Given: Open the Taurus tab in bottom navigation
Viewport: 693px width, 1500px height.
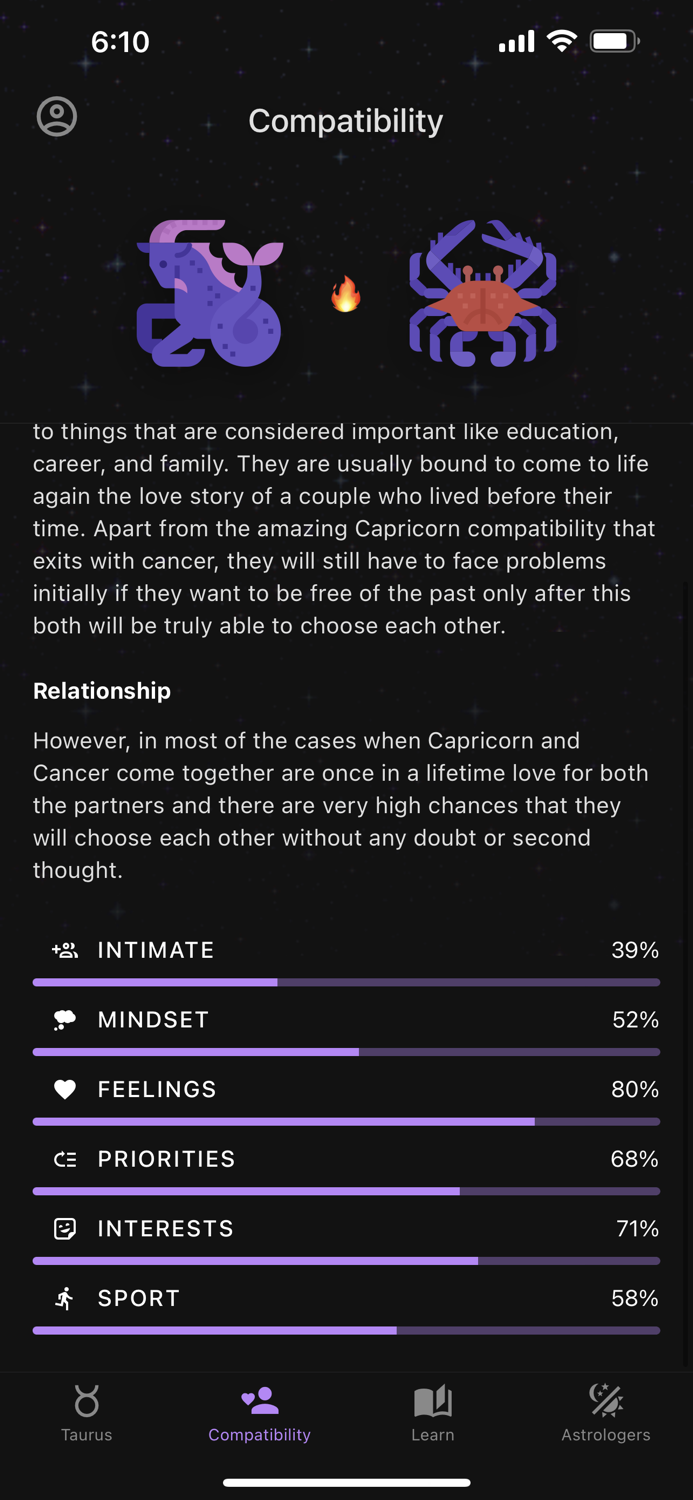Looking at the screenshot, I should click(x=86, y=1412).
